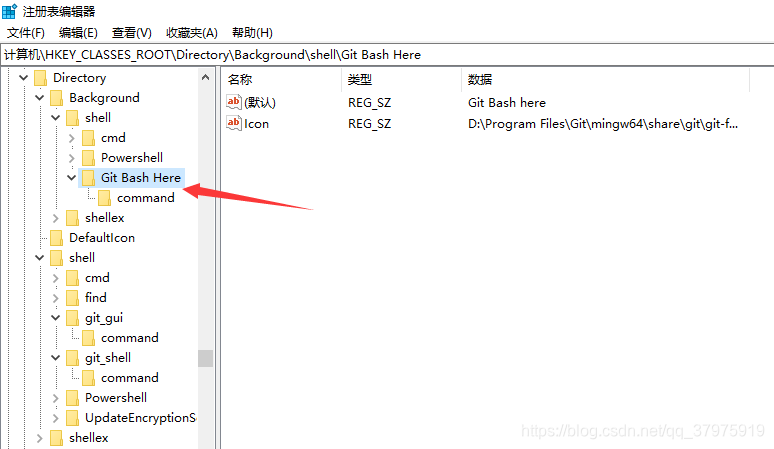Select the Powershell key below git_shell
Image resolution: width=774 pixels, height=449 pixels.
click(116, 398)
